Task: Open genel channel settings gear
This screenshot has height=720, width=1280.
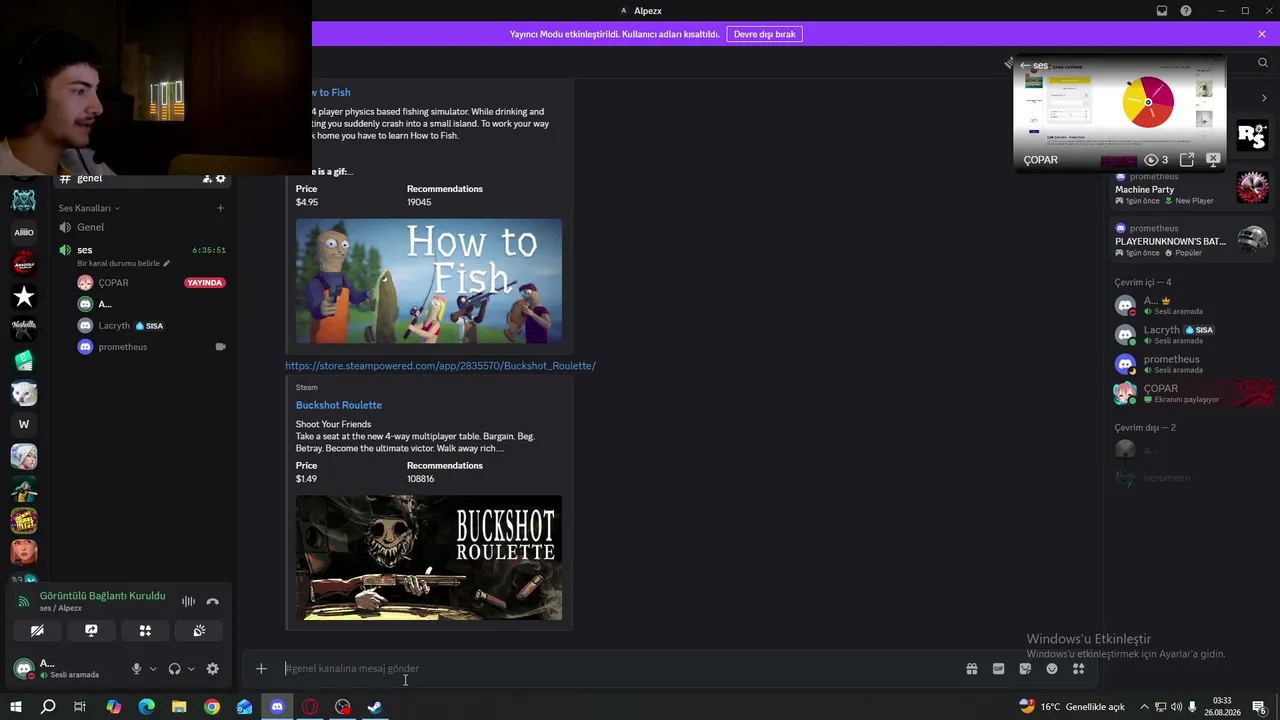Action: click(x=221, y=179)
